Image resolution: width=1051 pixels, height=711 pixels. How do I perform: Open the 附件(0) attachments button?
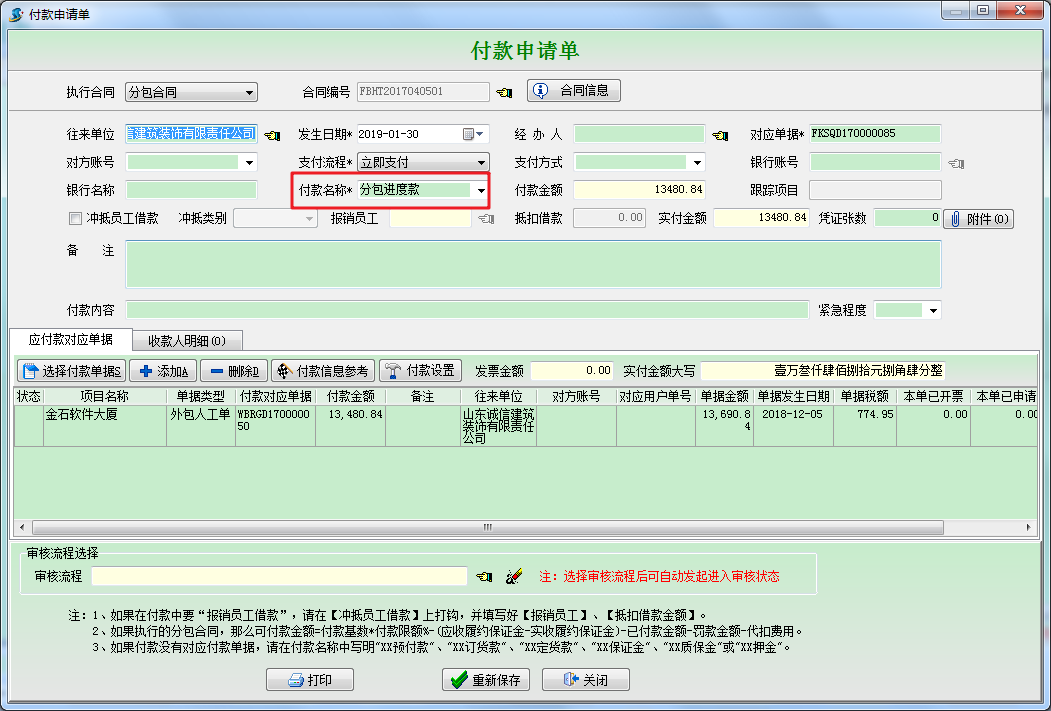pyautogui.click(x=979, y=218)
